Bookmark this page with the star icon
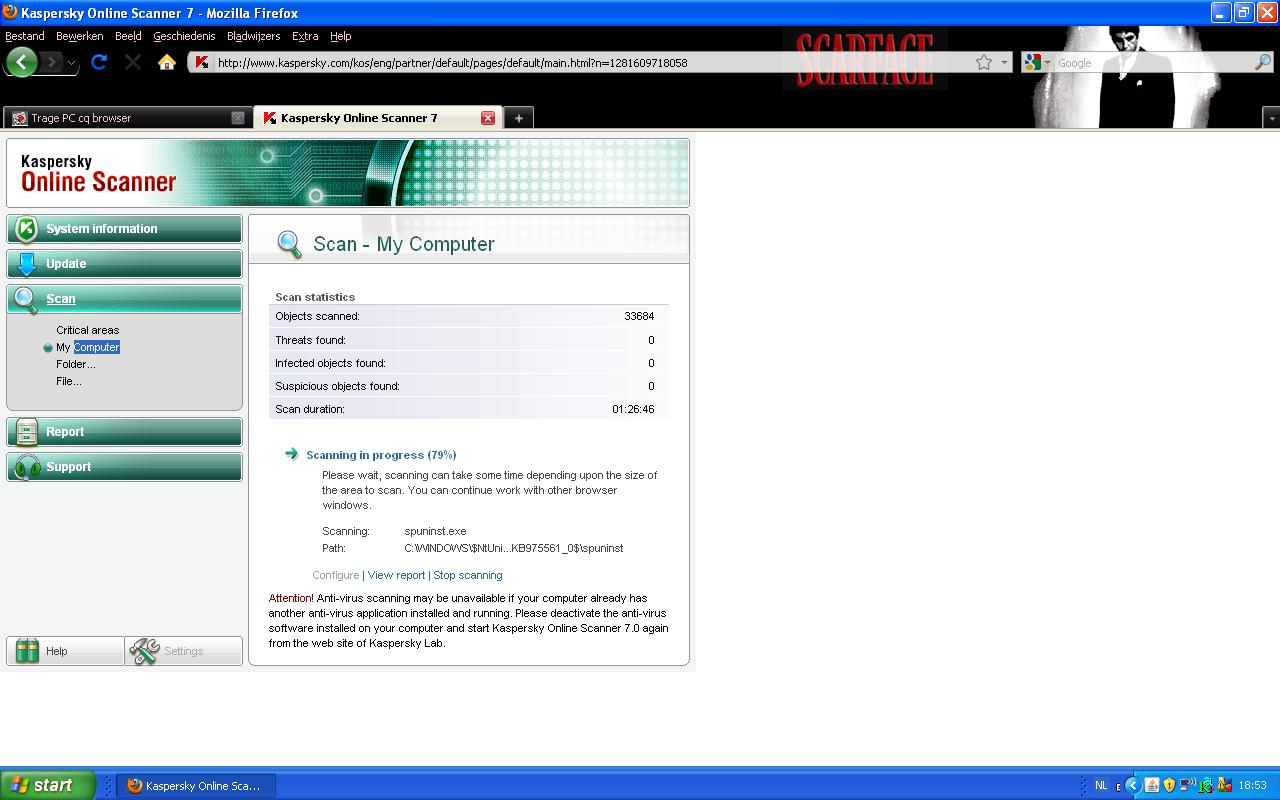The width and height of the screenshot is (1280, 800). tap(984, 62)
